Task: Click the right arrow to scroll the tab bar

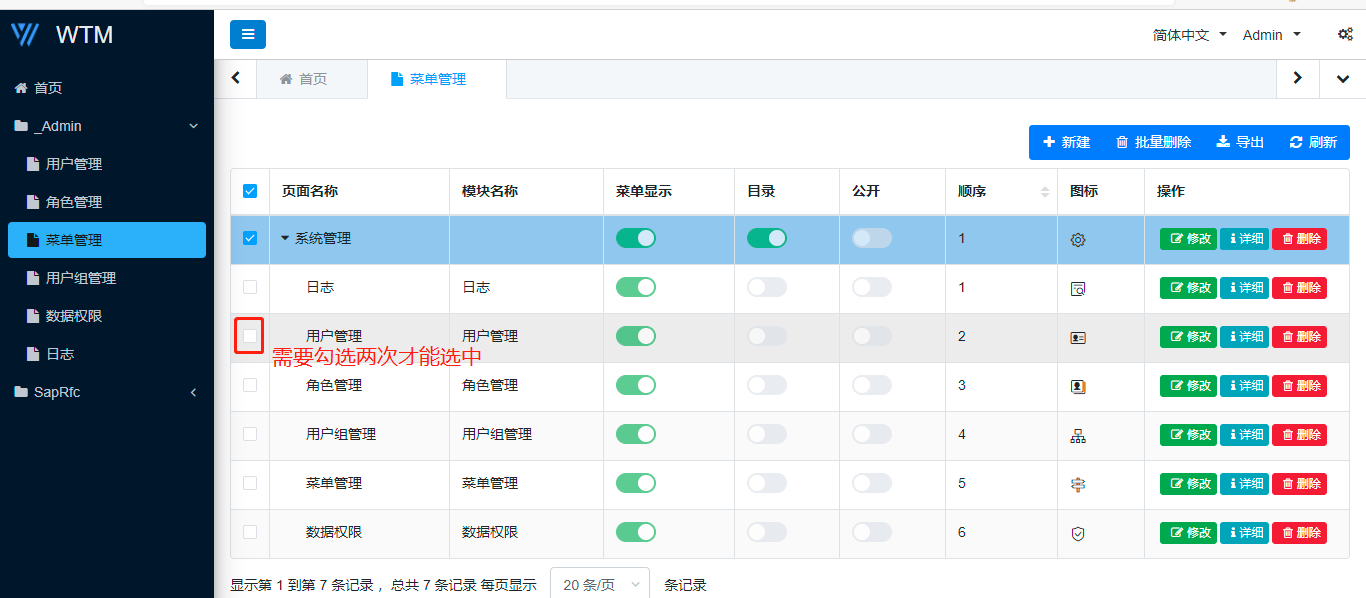Action: pyautogui.click(x=1297, y=78)
